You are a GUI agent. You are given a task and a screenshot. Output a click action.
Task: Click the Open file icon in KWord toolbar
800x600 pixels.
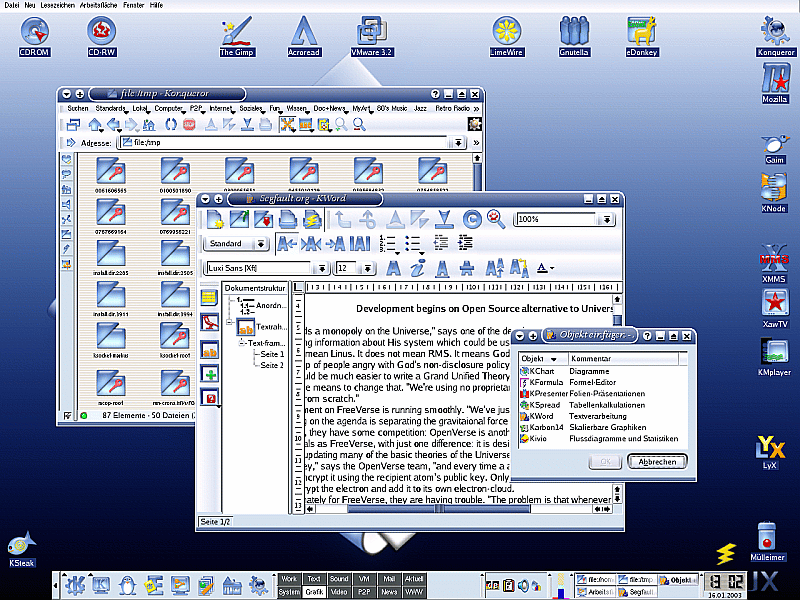click(x=239, y=219)
